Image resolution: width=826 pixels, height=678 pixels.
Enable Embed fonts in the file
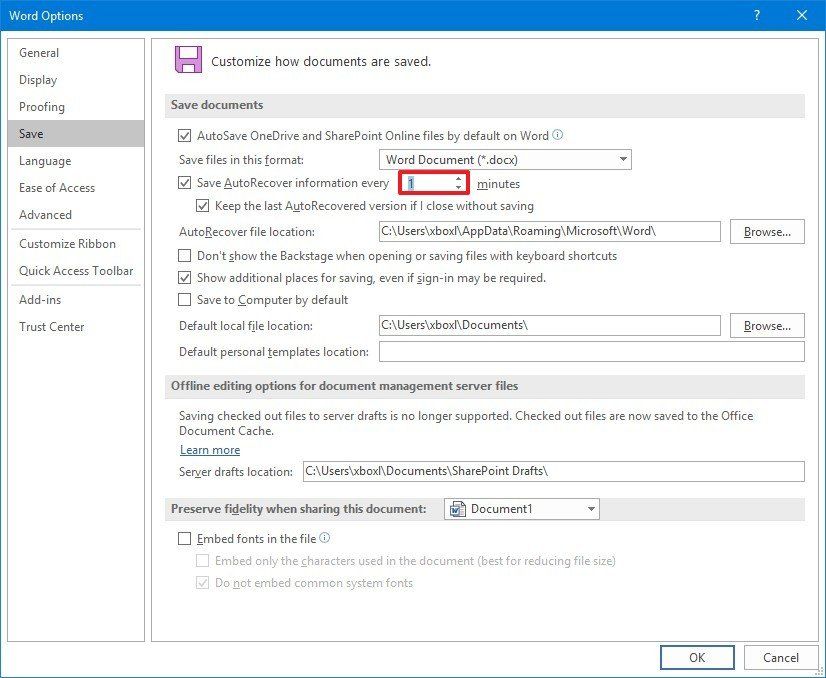click(x=184, y=537)
